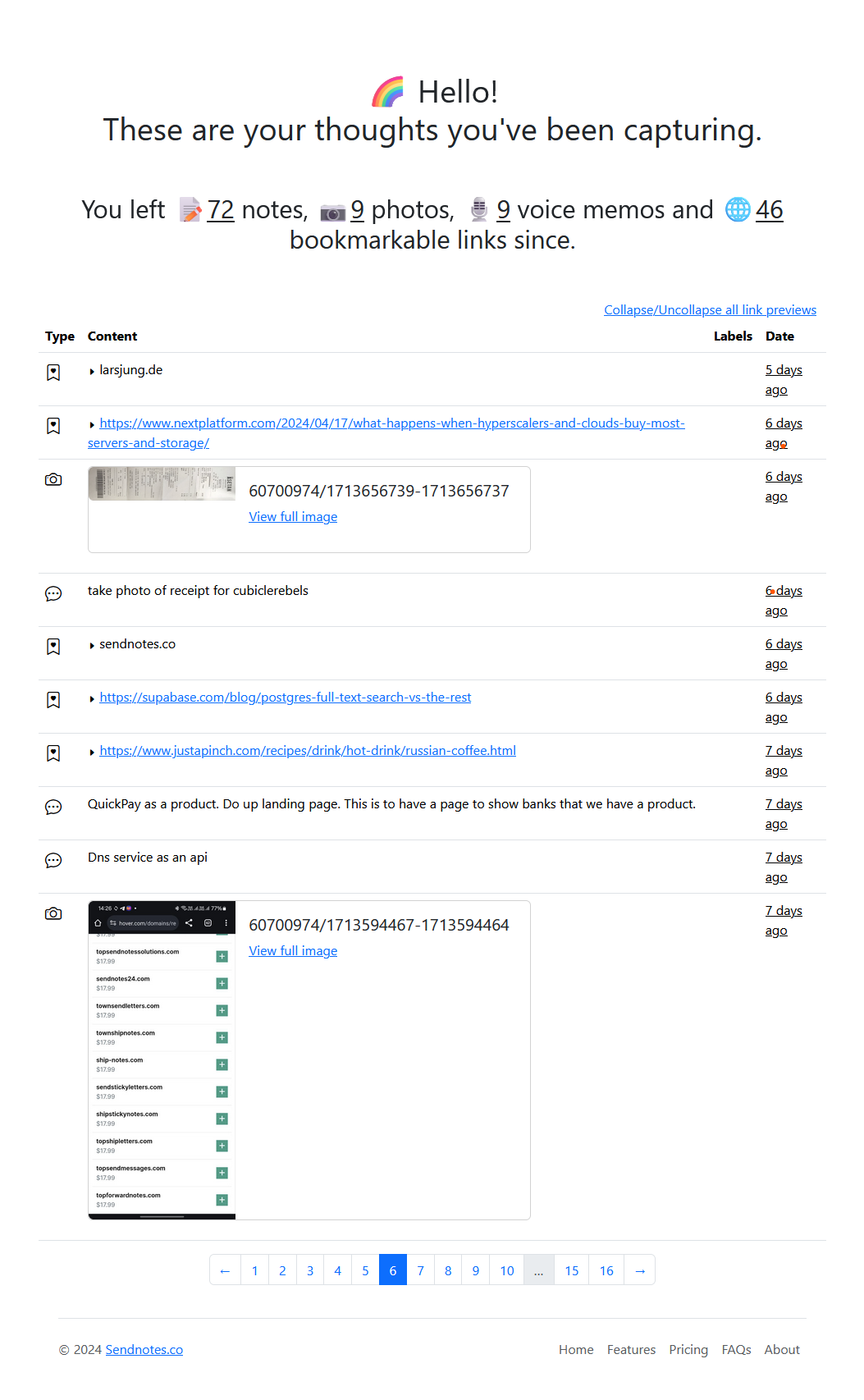Open the 9 photos count link

click(x=358, y=210)
